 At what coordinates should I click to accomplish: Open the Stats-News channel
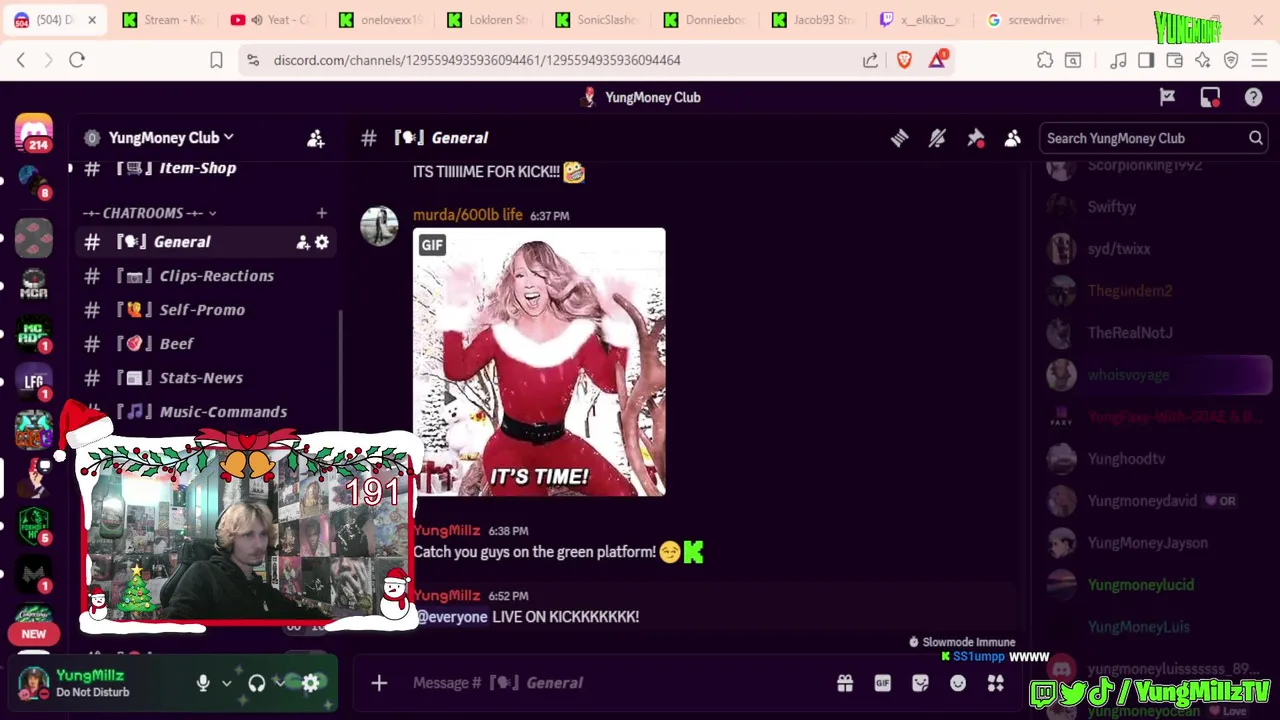tap(208, 378)
